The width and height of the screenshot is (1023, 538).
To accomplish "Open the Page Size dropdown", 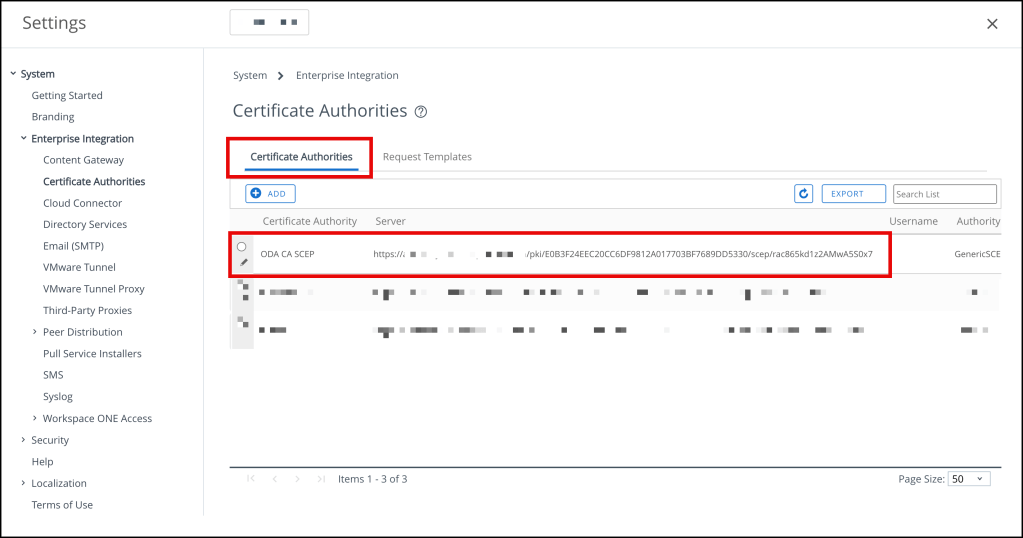I will click(x=969, y=479).
